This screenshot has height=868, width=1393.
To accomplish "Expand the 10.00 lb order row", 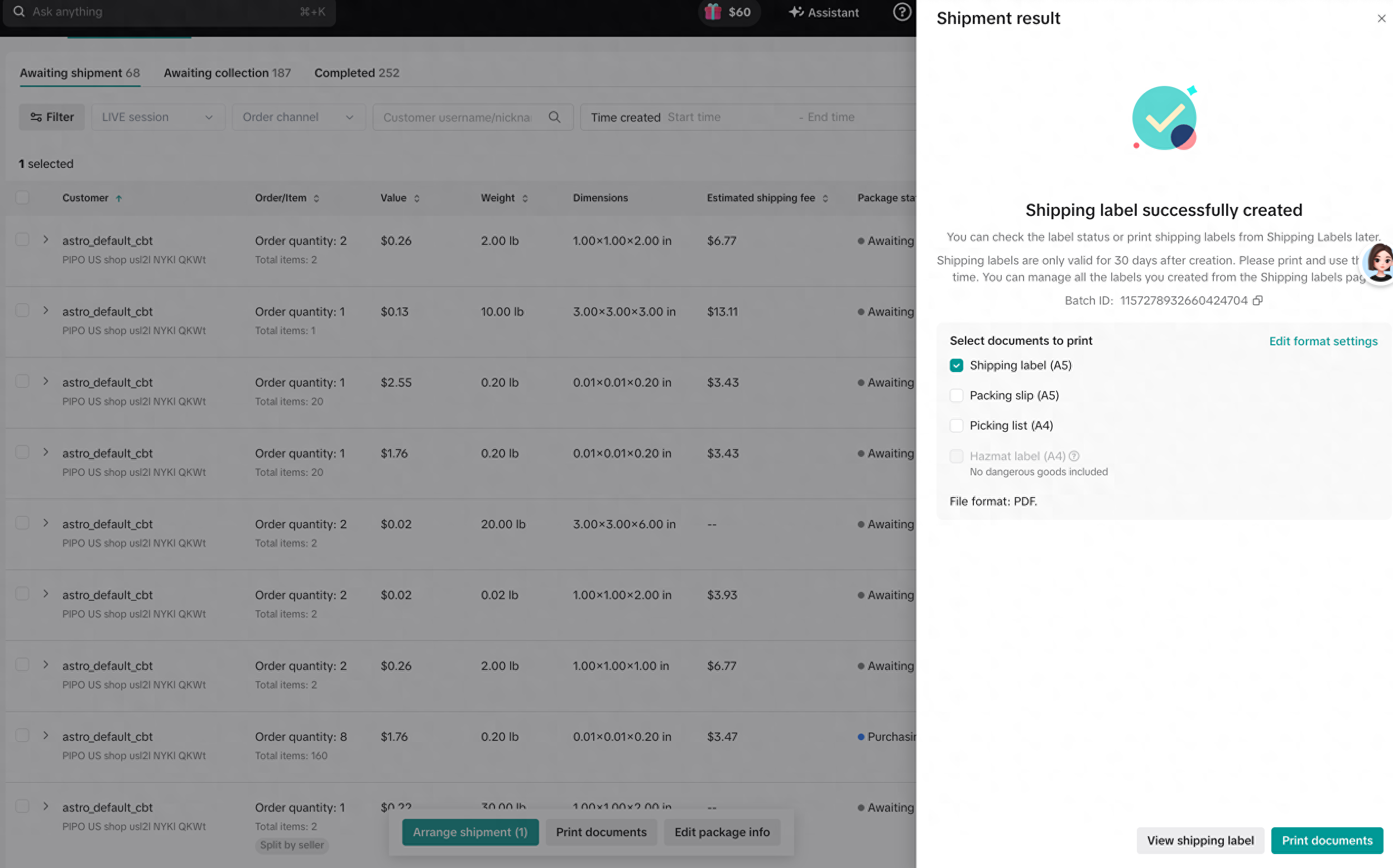I will pos(45,311).
